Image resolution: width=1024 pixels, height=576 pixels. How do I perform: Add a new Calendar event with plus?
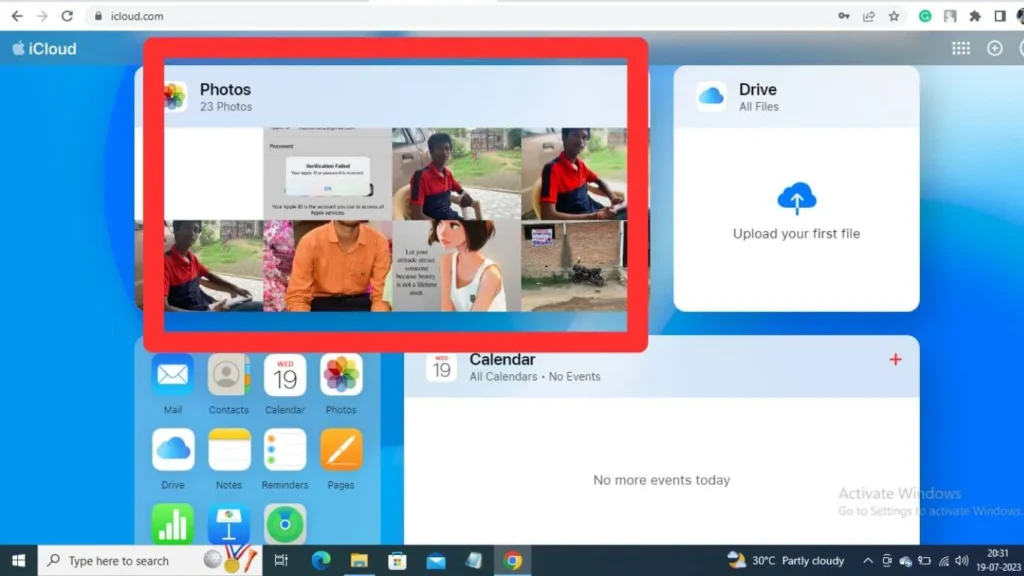pos(895,359)
